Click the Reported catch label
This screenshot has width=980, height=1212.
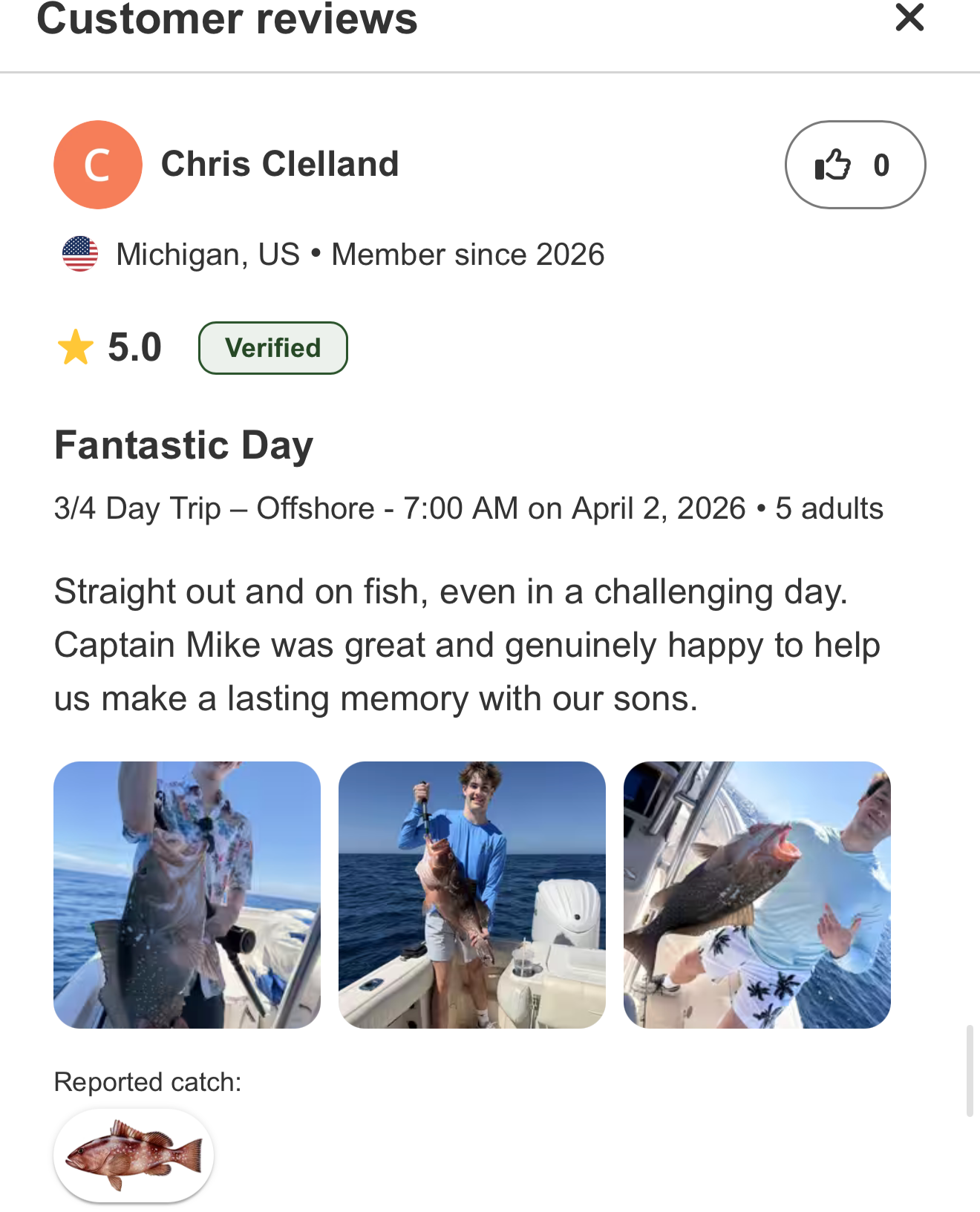148,1082
